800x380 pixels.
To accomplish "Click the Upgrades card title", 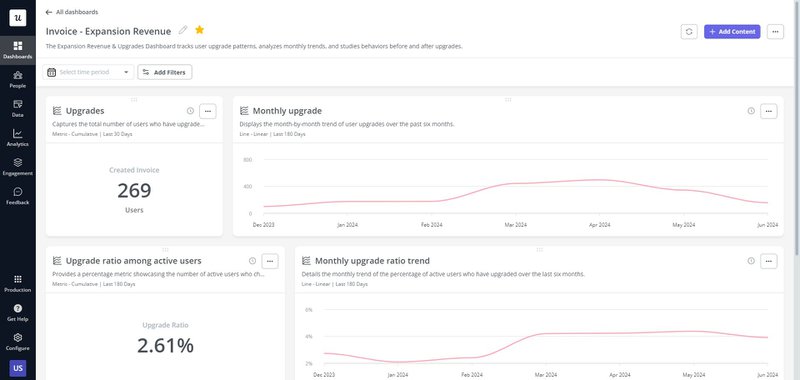I will pyautogui.click(x=85, y=111).
